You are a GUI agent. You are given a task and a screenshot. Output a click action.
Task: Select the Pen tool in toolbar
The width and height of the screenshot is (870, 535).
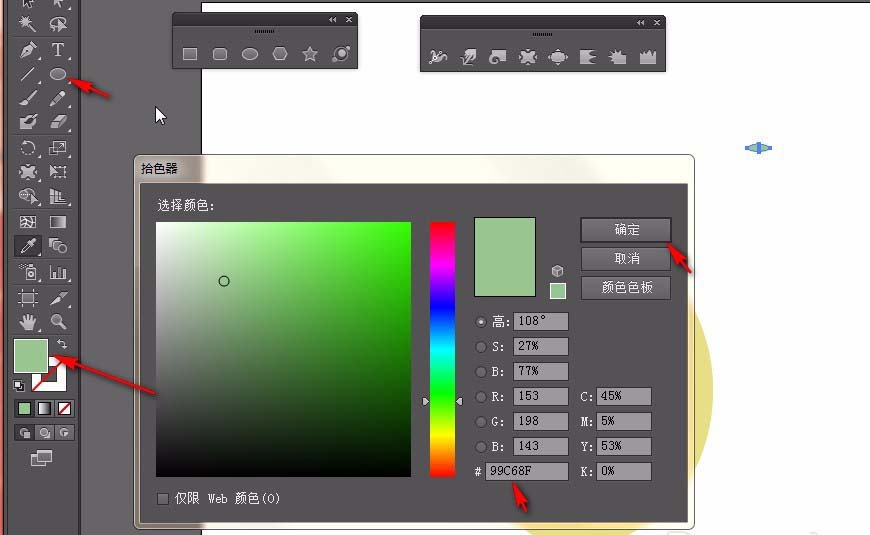click(x=28, y=50)
